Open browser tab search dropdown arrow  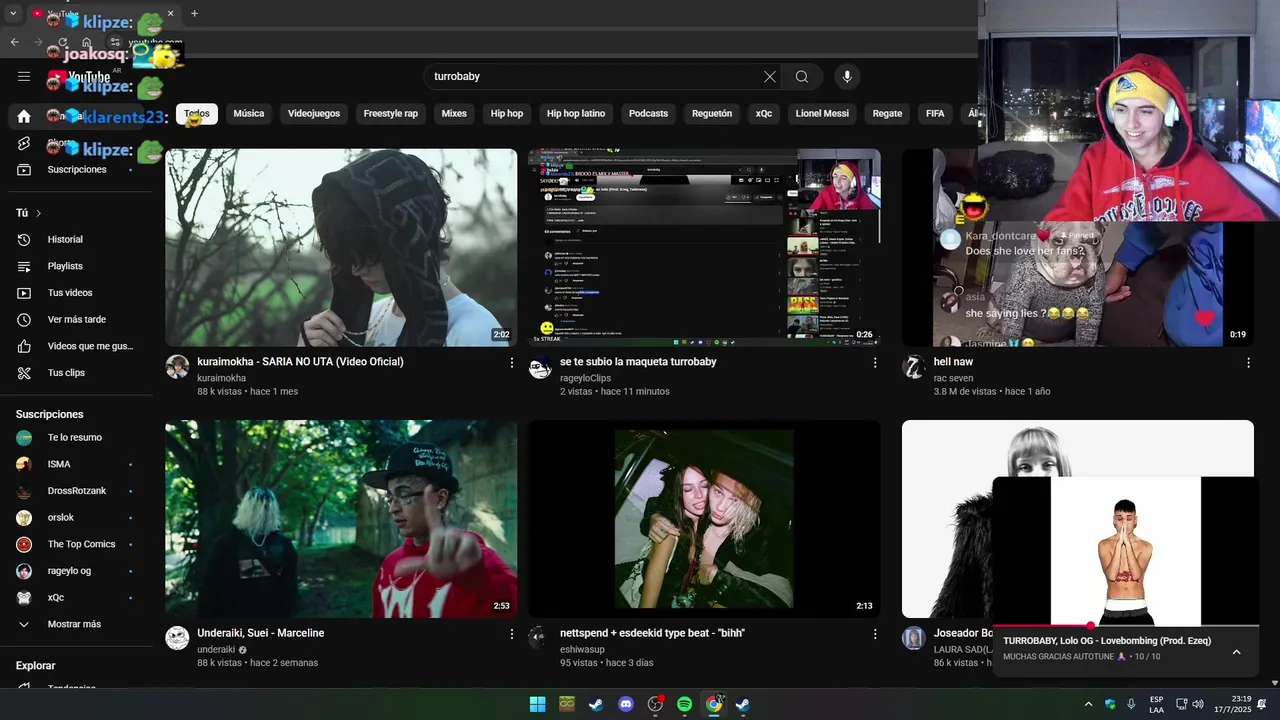coord(14,13)
